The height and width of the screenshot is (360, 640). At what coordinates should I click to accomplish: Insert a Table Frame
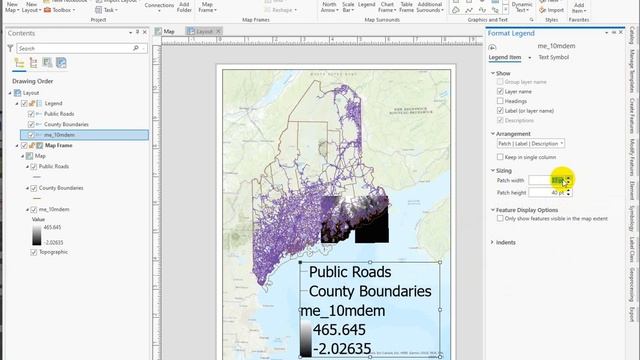(x=406, y=7)
